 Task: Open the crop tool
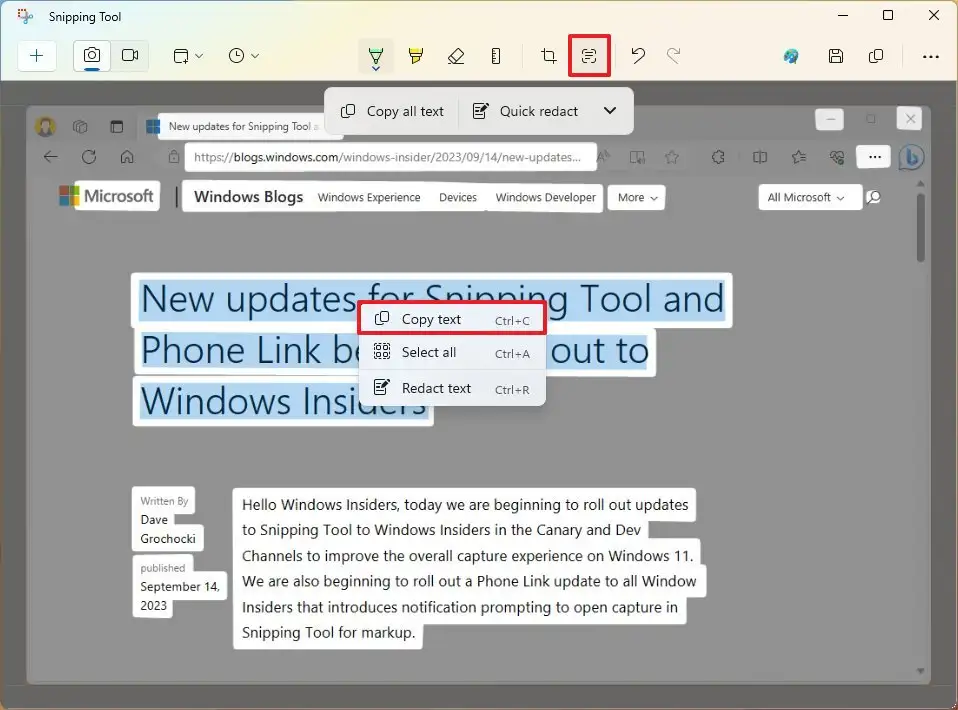point(547,56)
